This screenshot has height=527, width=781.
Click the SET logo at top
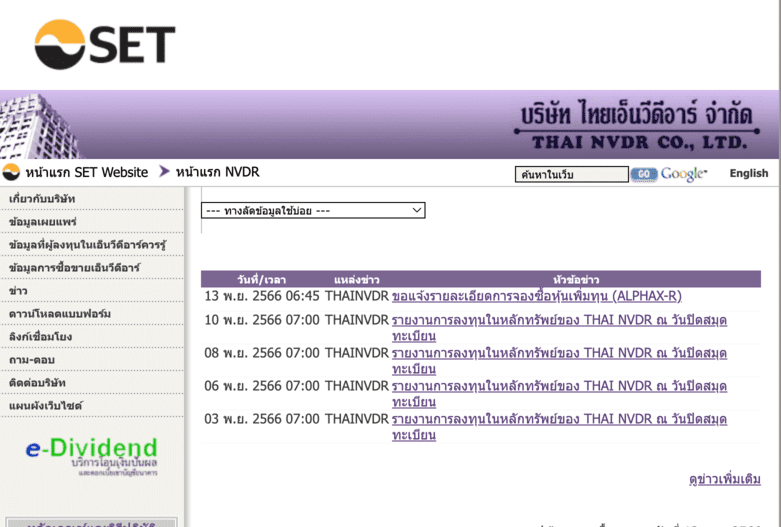[105, 44]
